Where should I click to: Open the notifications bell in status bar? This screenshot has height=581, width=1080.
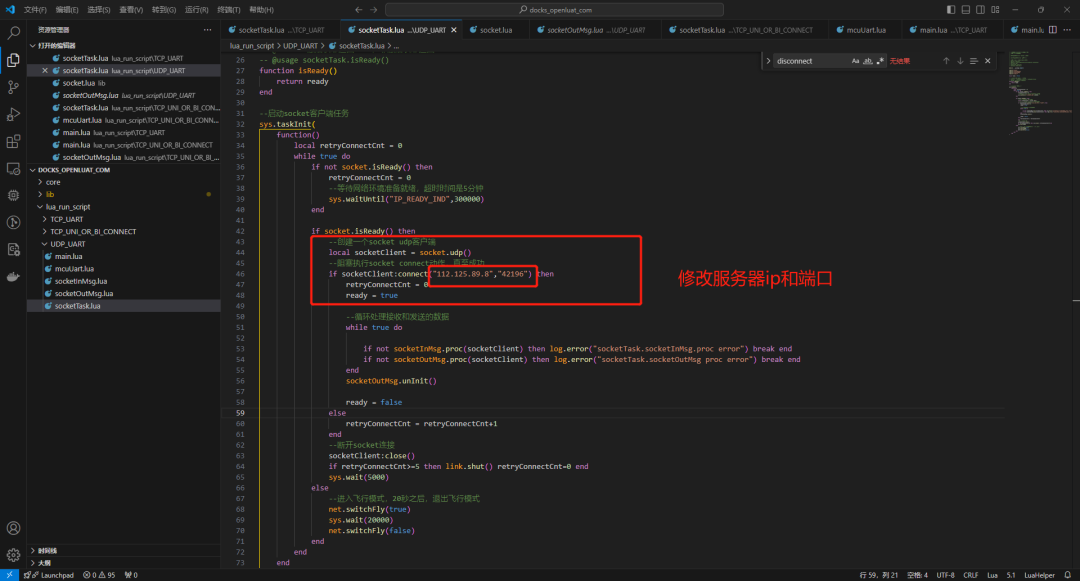click(x=1068, y=575)
